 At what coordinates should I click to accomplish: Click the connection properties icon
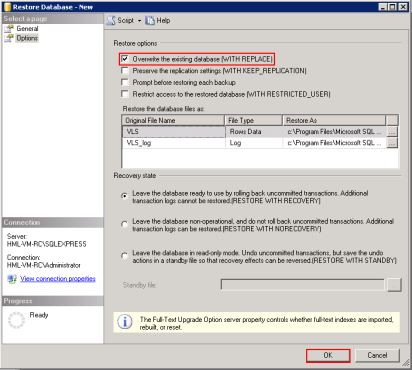point(12,279)
